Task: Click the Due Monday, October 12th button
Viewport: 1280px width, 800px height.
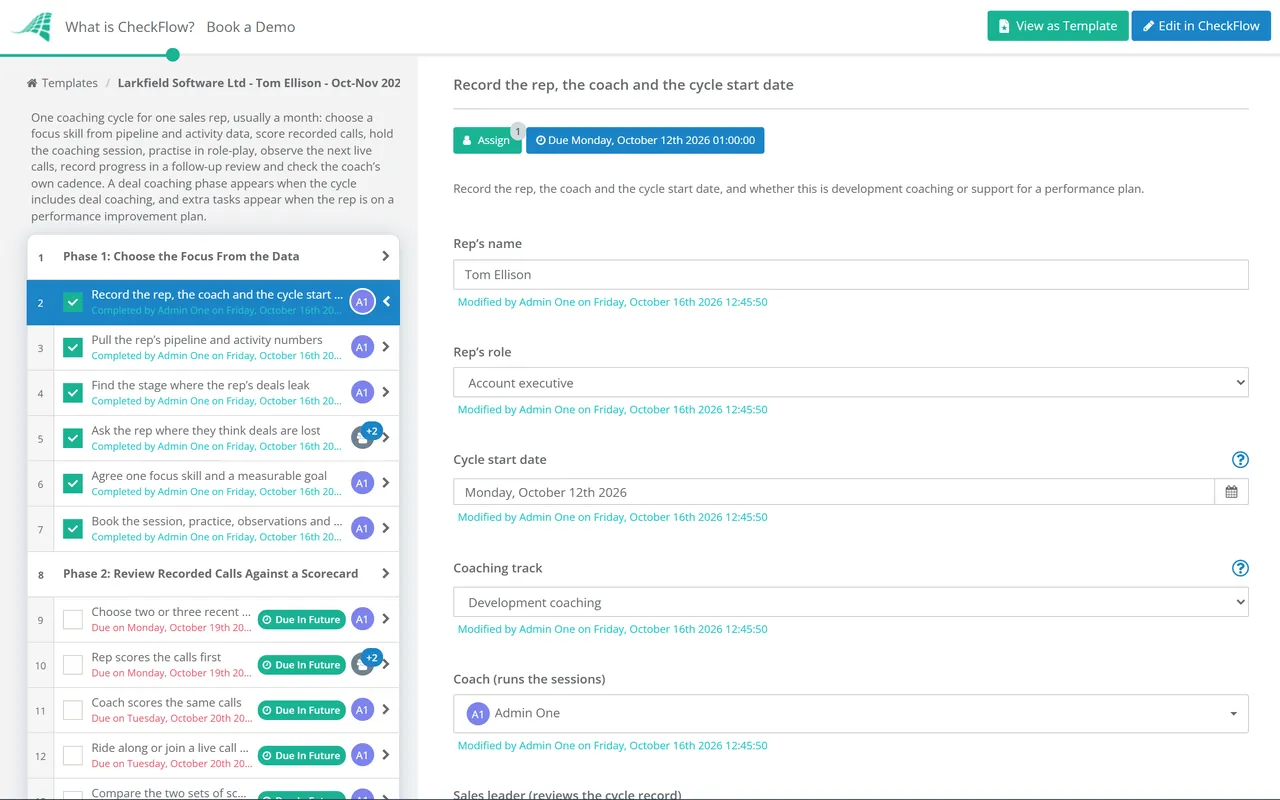Action: coord(645,140)
